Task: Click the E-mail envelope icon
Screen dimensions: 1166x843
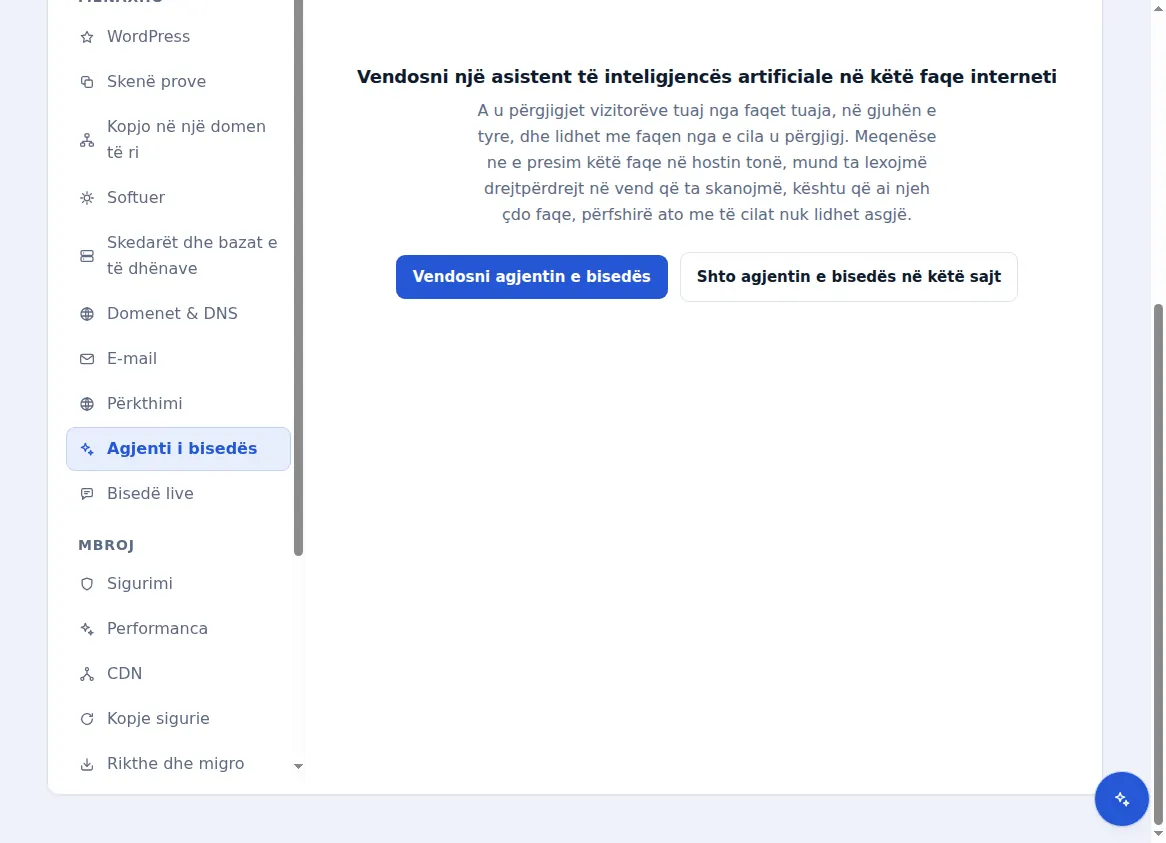Action: [87, 359]
